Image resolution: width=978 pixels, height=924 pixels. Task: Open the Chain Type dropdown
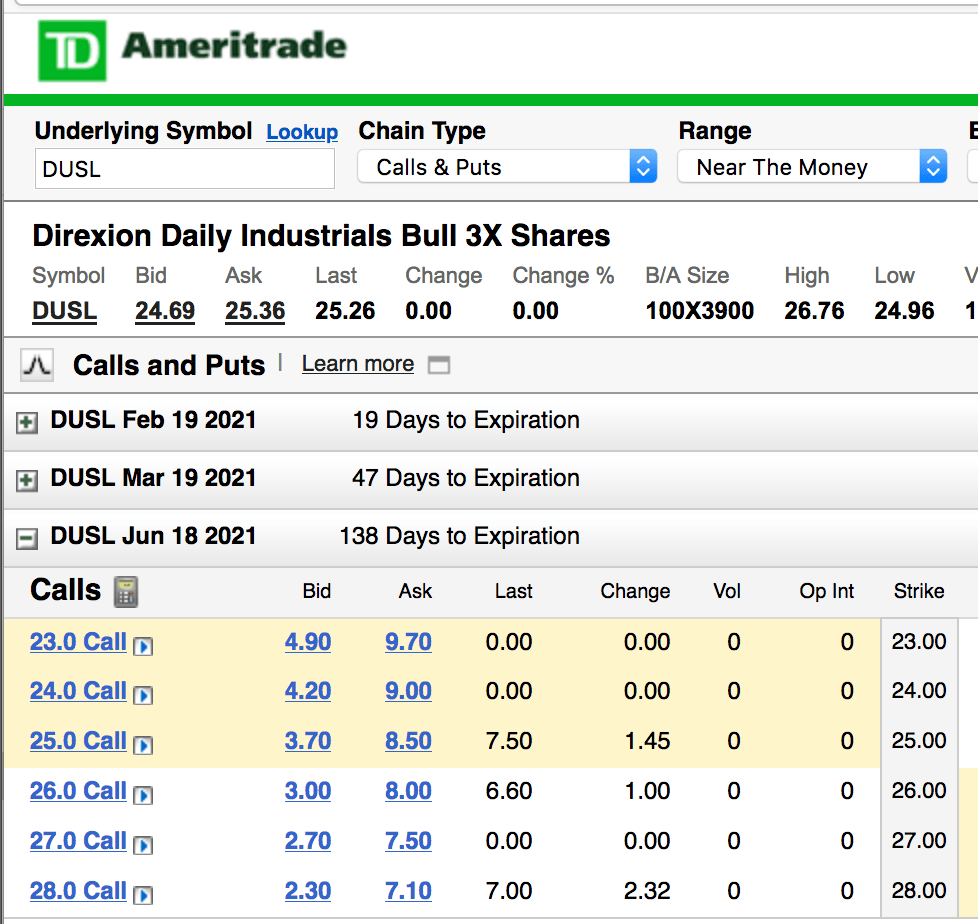pyautogui.click(x=507, y=167)
